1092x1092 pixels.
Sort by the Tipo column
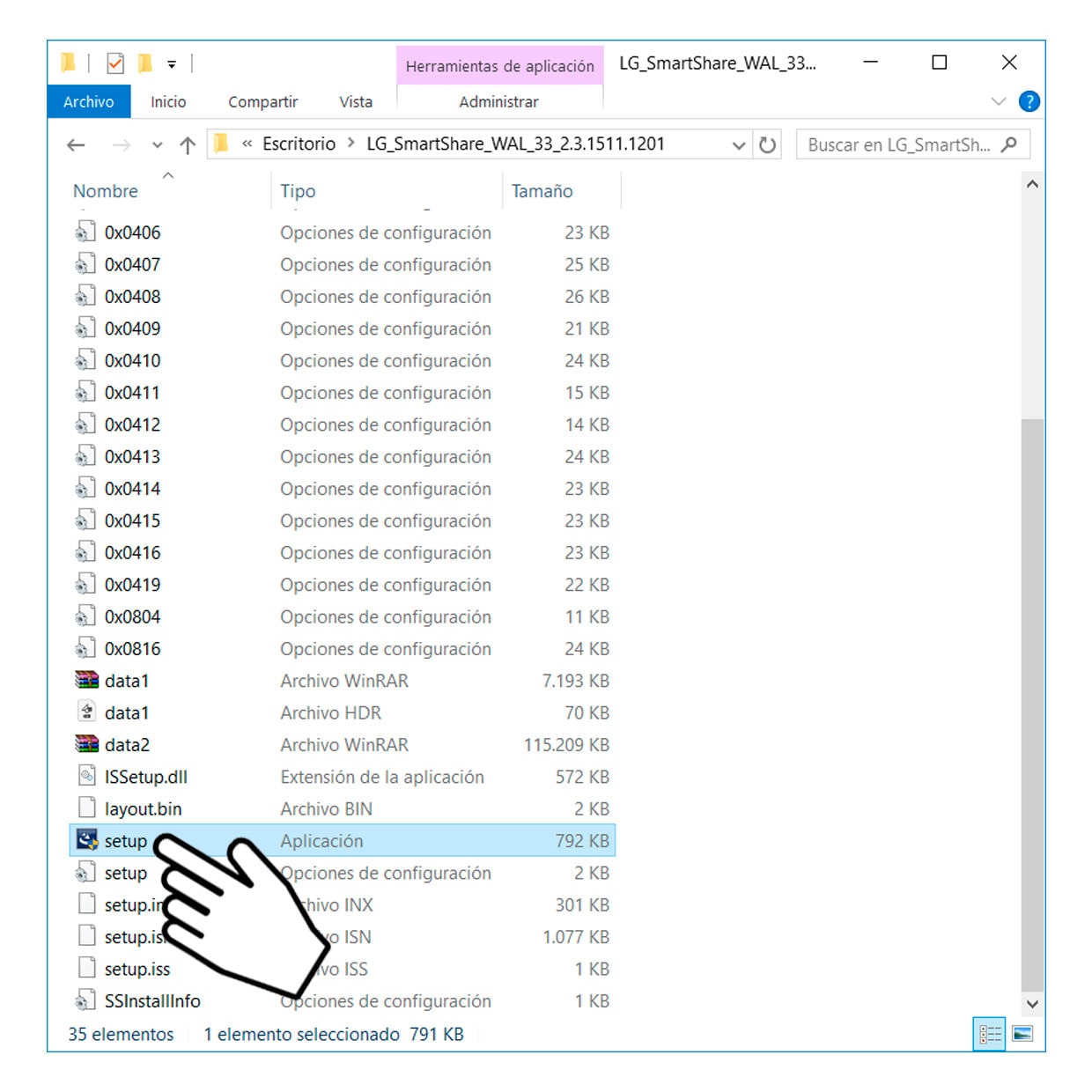tap(298, 191)
